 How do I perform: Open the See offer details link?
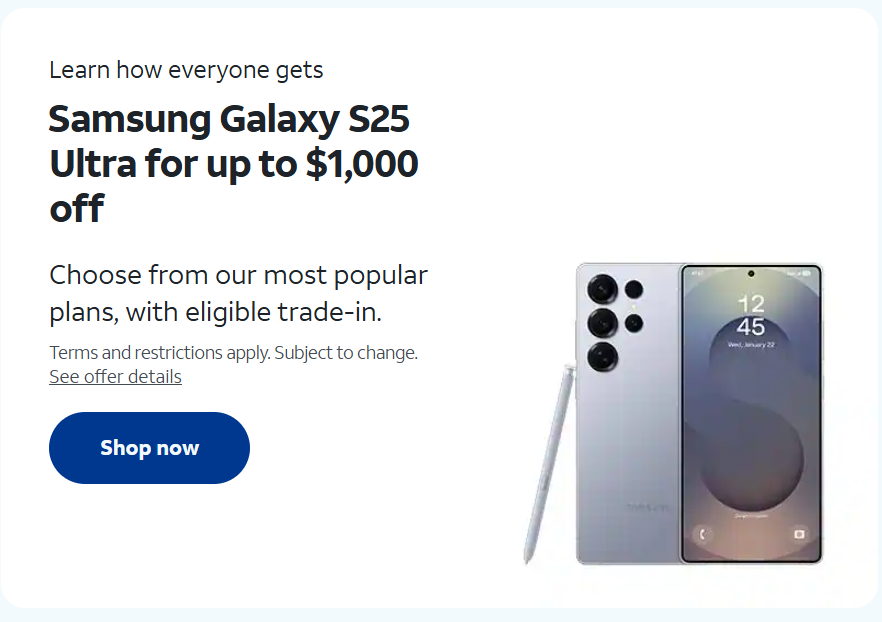(115, 377)
